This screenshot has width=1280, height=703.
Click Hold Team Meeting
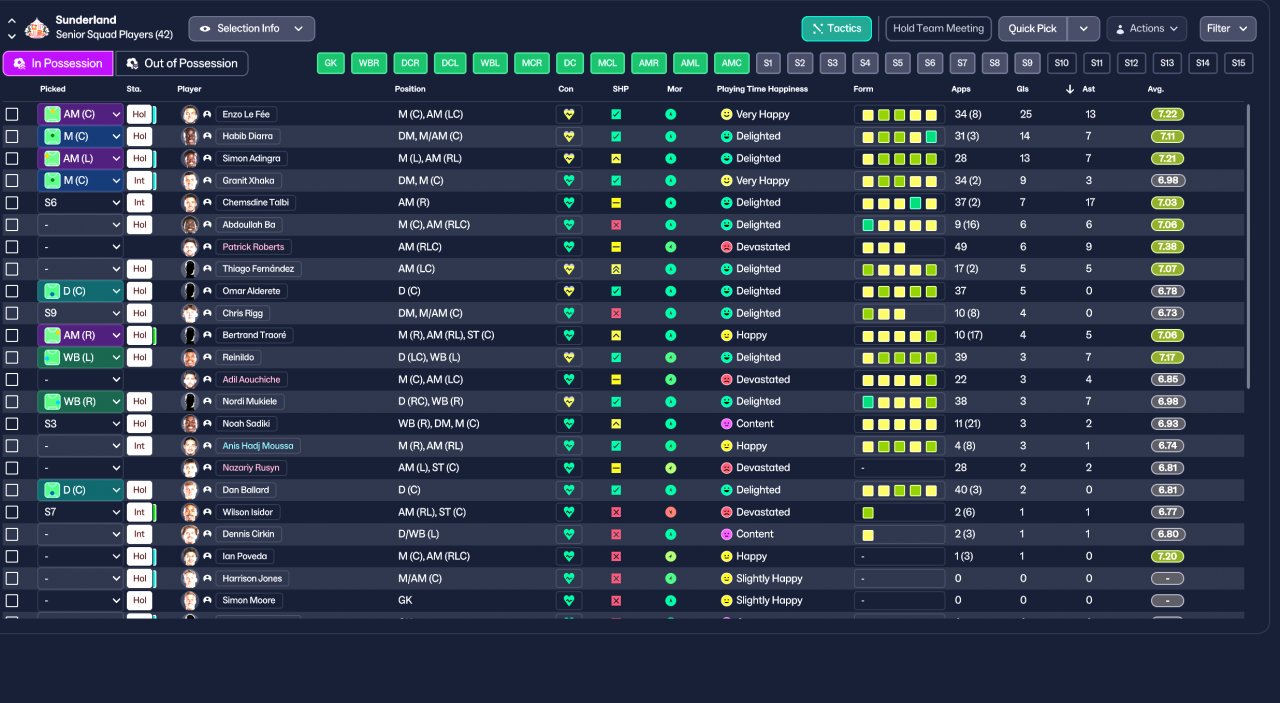pos(939,28)
